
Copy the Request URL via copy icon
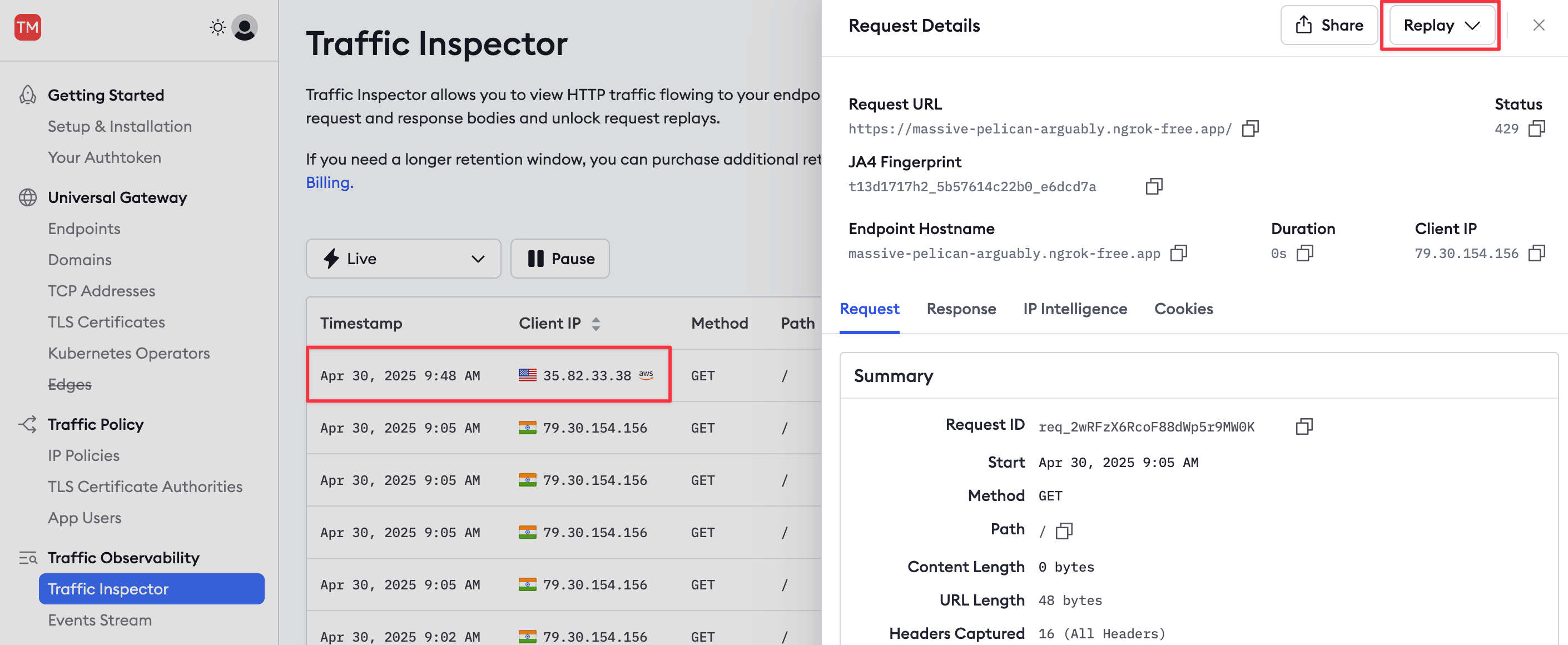coord(1251,128)
